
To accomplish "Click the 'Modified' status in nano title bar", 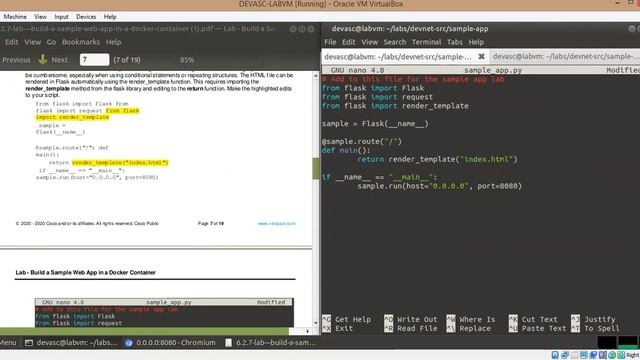I will (x=623, y=70).
